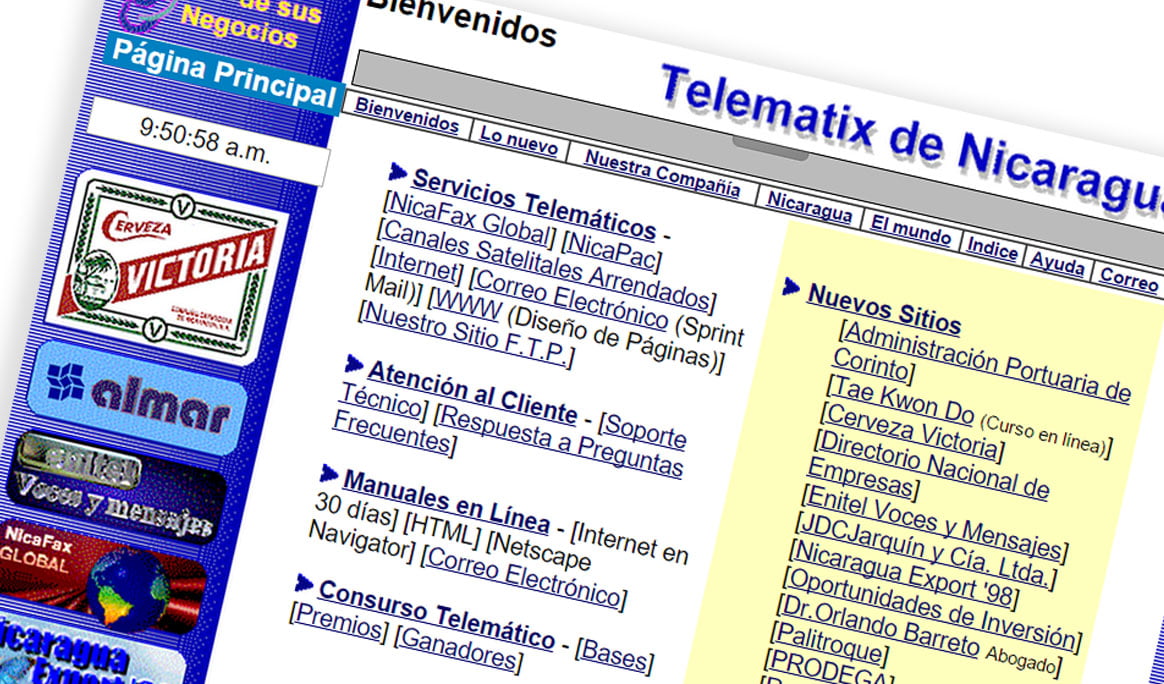Open the Correo tab
This screenshot has width=1164, height=684.
coord(1128,279)
